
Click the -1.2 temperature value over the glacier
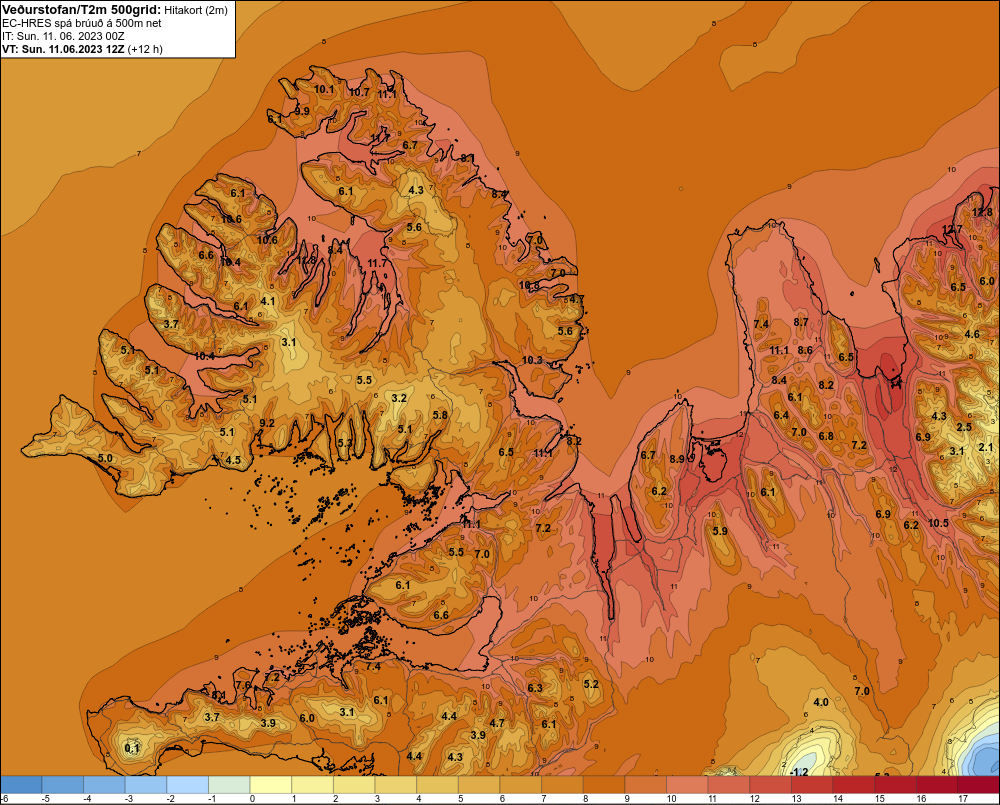pyautogui.click(x=798, y=772)
